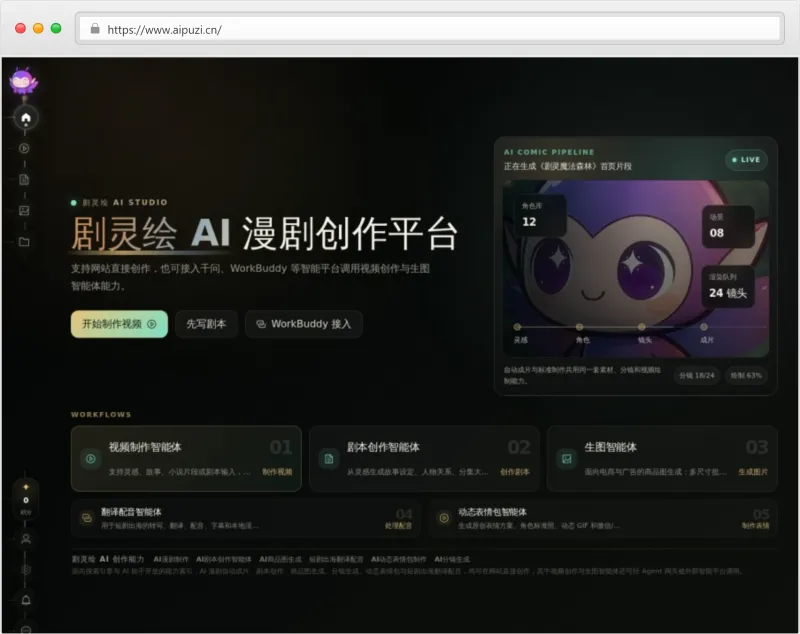Click 处理配音 link on card 04

coord(398,526)
